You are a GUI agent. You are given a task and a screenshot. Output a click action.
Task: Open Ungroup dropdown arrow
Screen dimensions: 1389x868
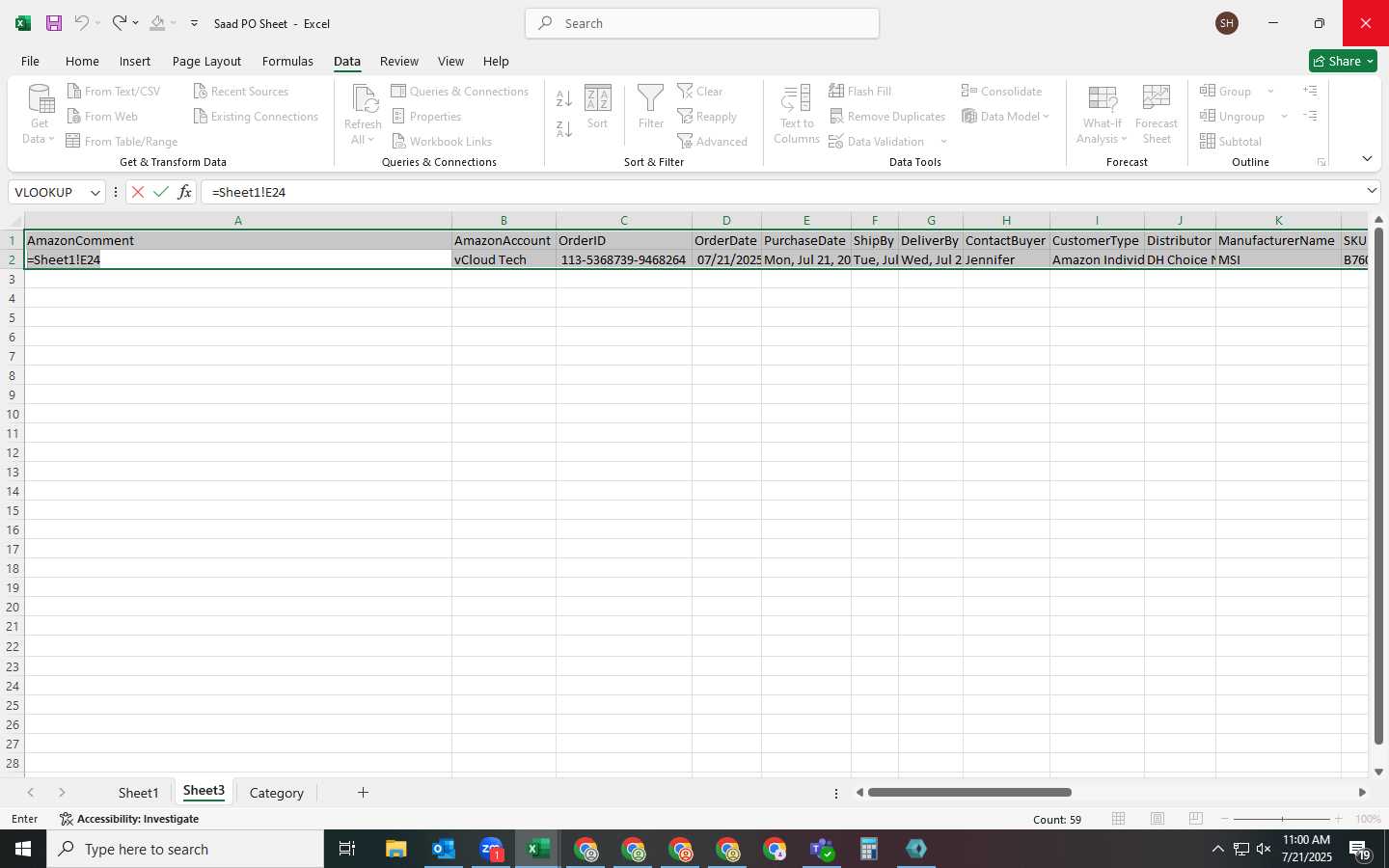1284,116
